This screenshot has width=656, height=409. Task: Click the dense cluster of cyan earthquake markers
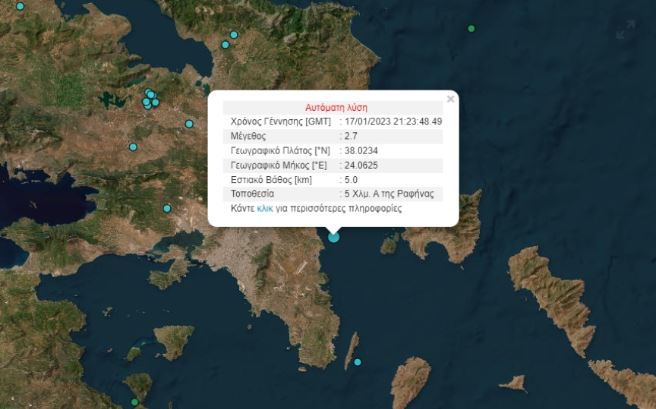click(150, 99)
